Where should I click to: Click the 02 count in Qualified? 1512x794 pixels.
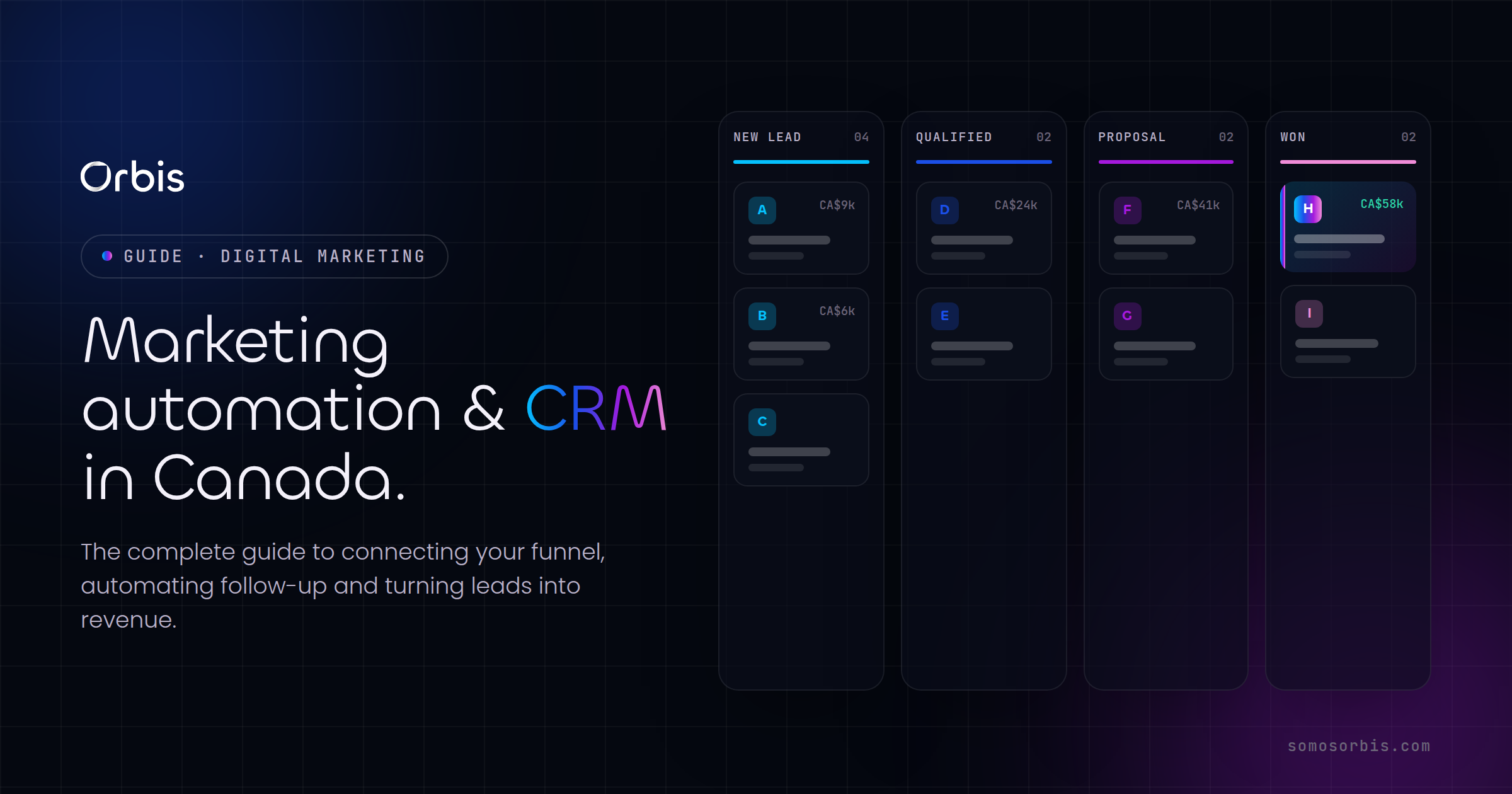1044,137
